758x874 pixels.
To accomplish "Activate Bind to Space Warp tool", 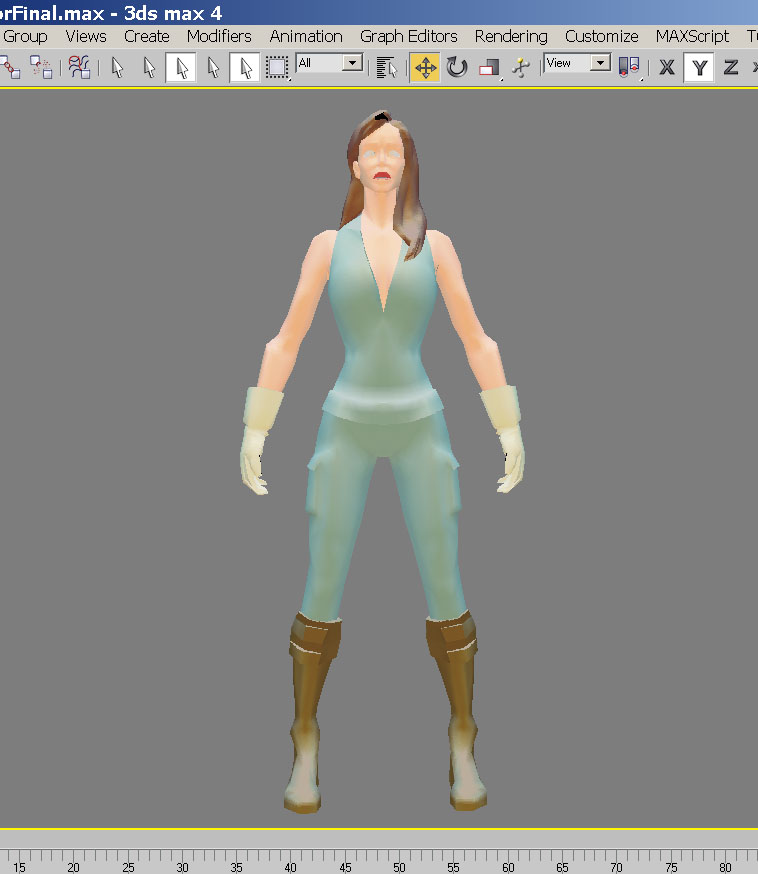I will pos(79,67).
